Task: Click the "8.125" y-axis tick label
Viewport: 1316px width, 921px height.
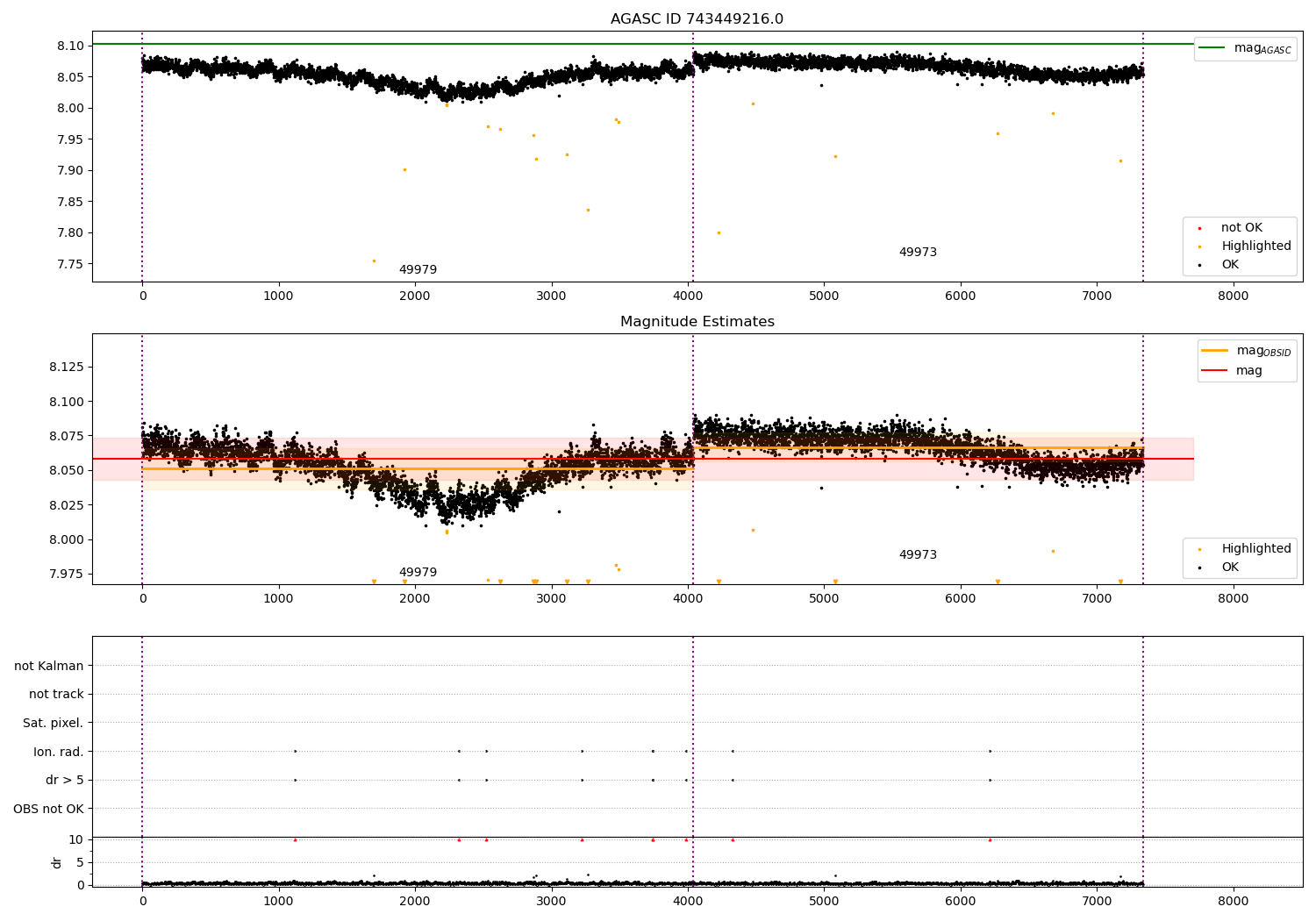Action: coord(67,367)
